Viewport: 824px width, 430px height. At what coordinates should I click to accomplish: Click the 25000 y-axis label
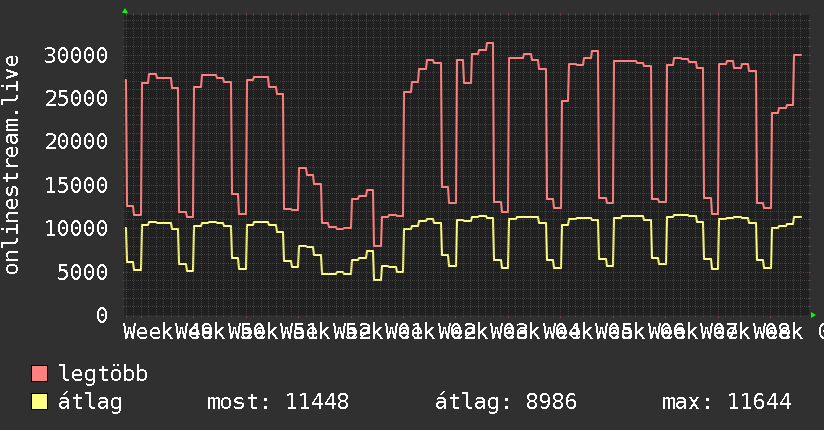point(76,98)
